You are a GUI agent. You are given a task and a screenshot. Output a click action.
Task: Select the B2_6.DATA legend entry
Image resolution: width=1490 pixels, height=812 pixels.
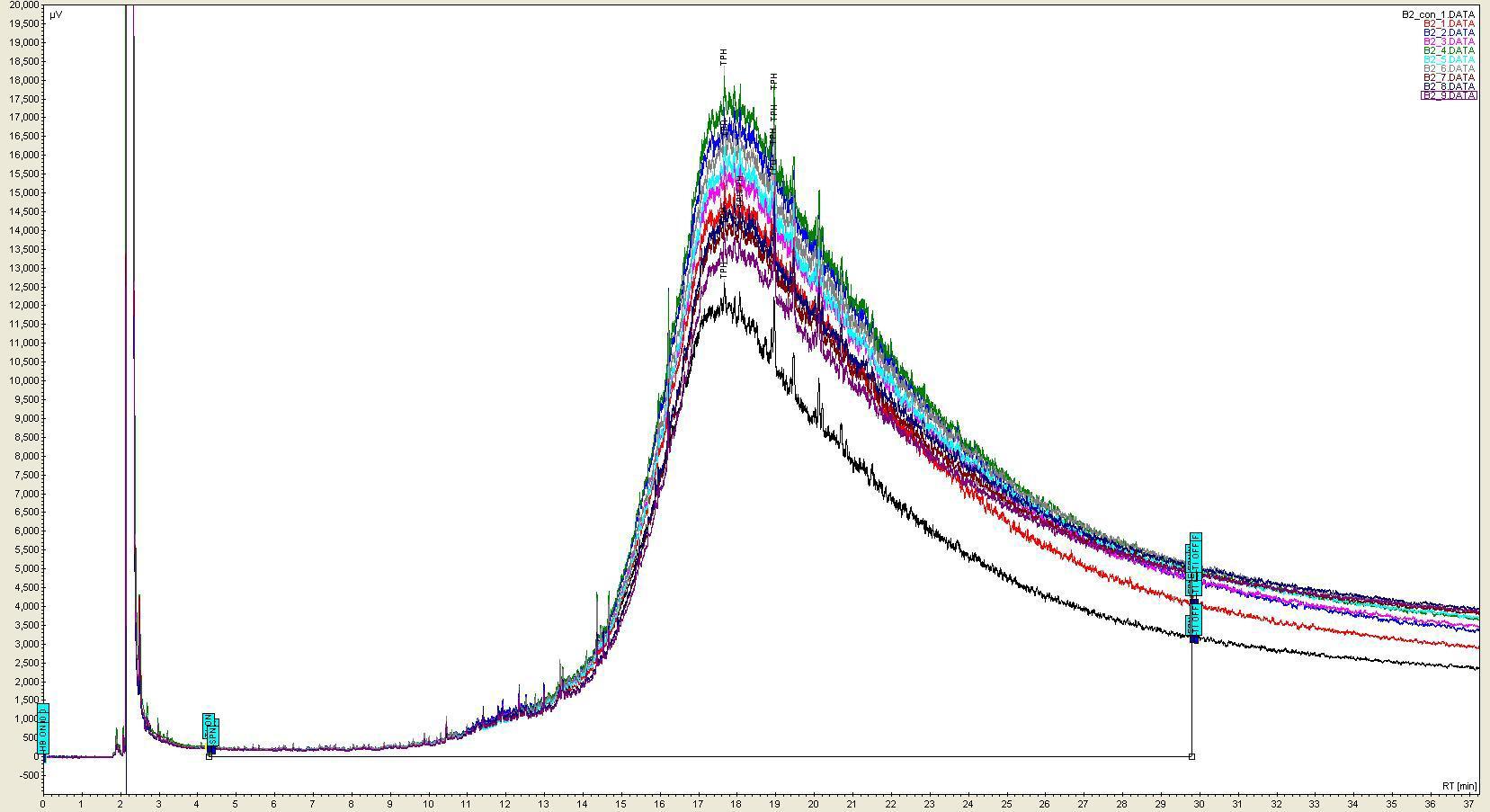click(1449, 68)
